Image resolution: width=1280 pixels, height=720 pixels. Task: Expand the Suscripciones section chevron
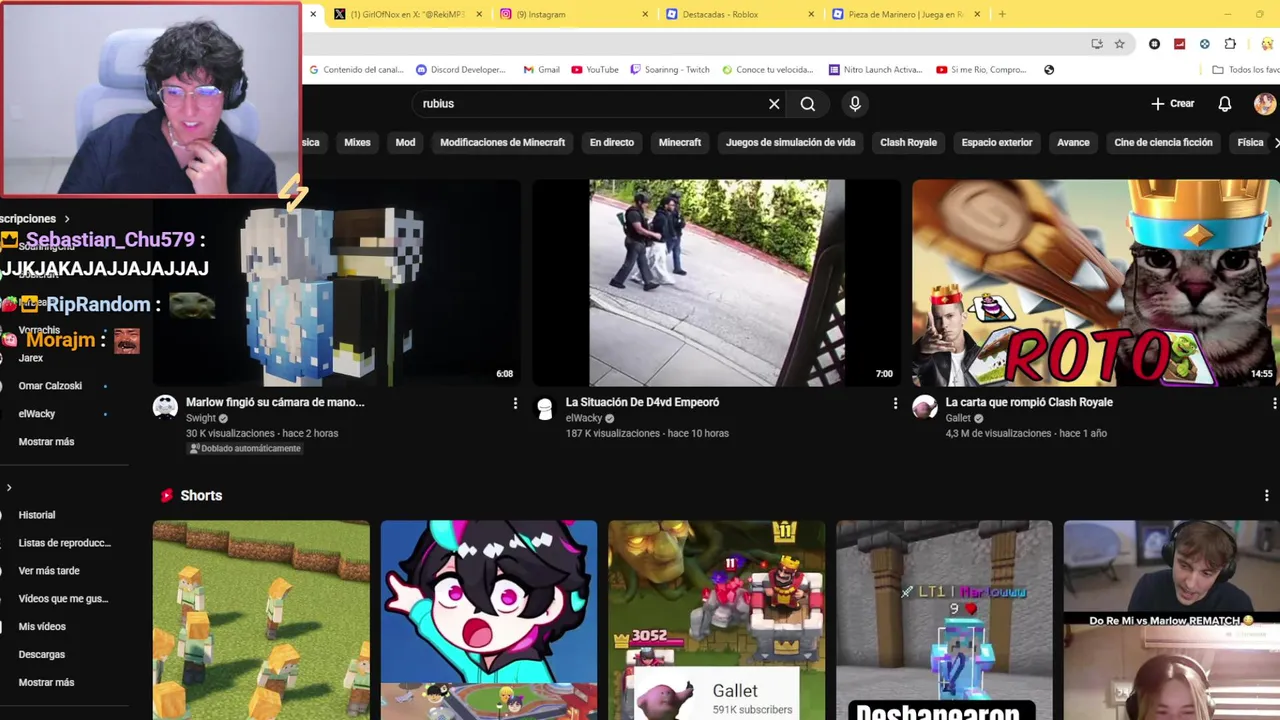pos(67,219)
